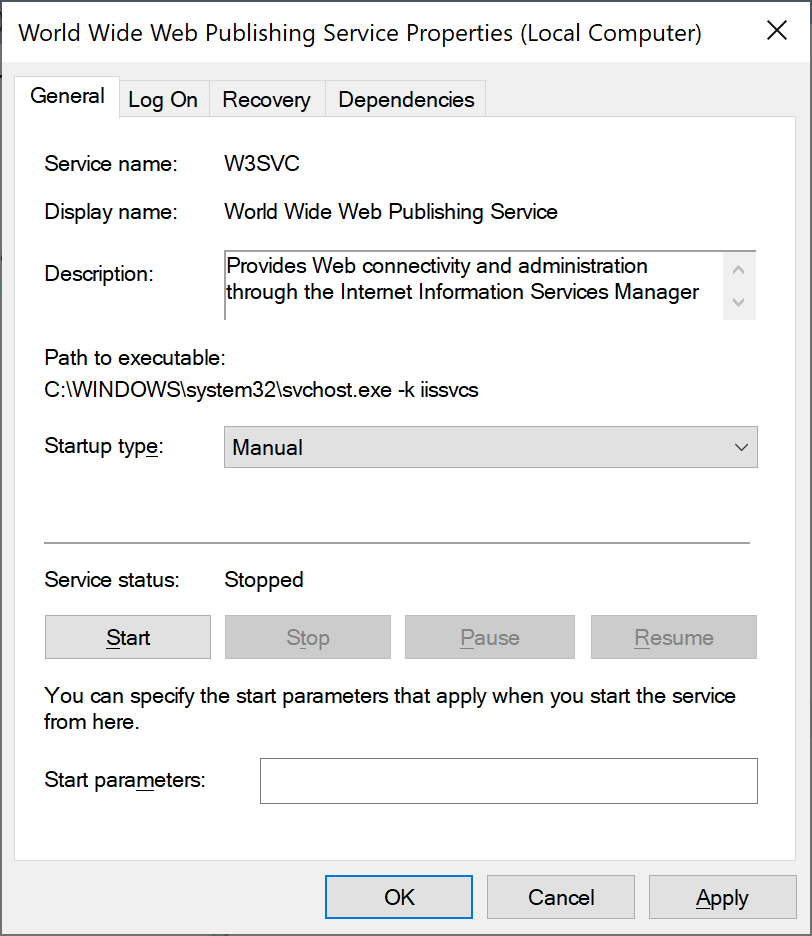
Task: Click the Start parameters label
Action: [125, 780]
